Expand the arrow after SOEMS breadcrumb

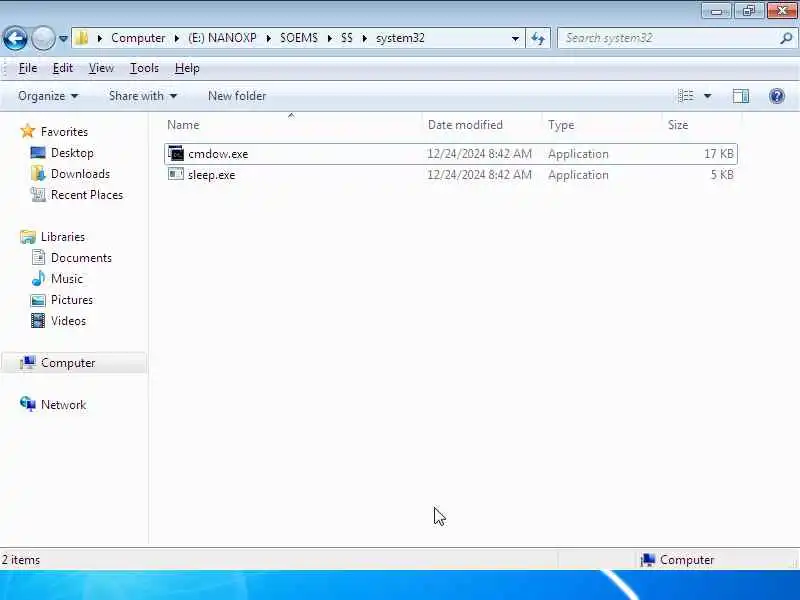pyautogui.click(x=330, y=38)
